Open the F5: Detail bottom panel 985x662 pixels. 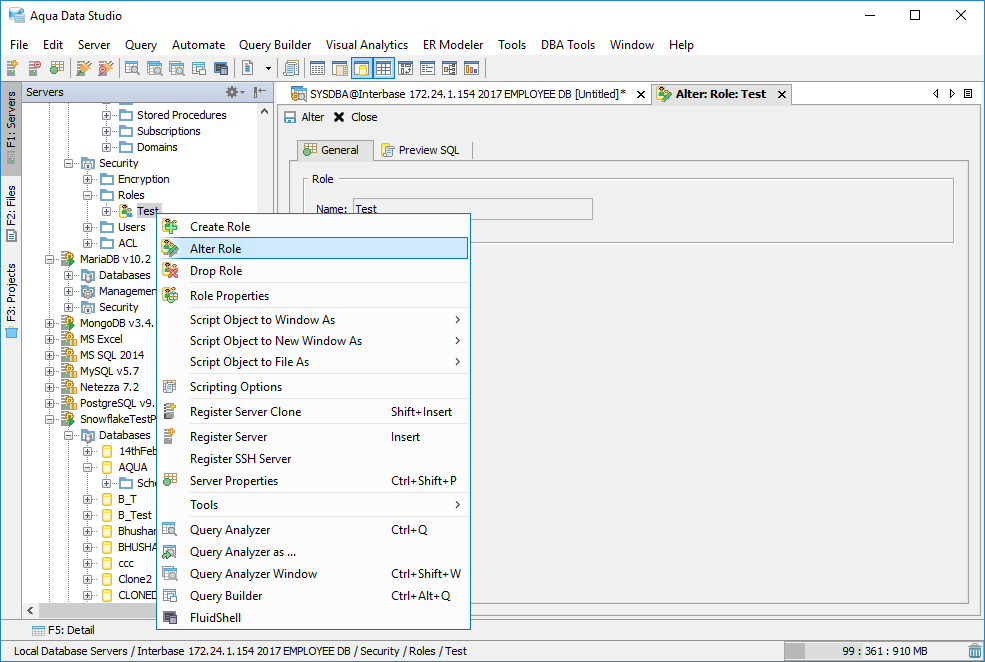coord(63,630)
